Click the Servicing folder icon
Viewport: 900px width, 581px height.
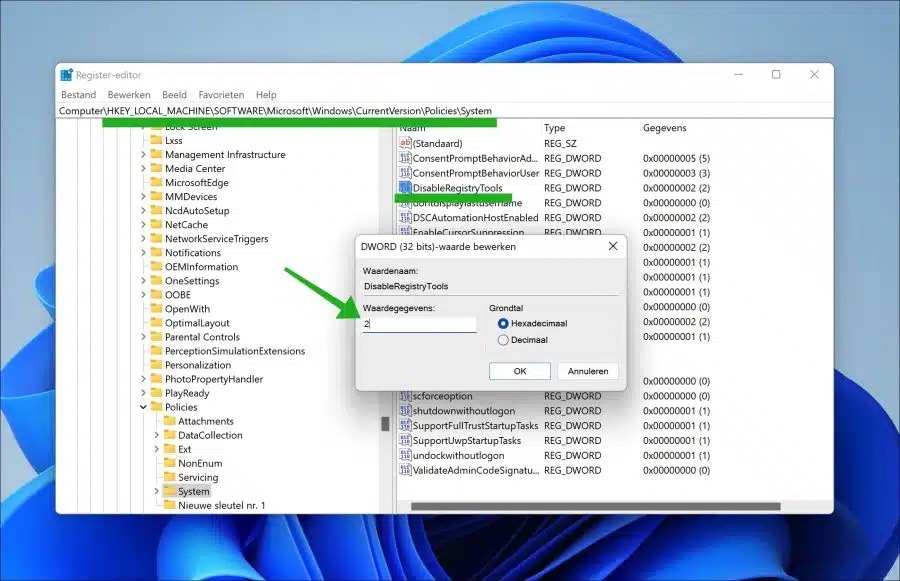click(169, 477)
